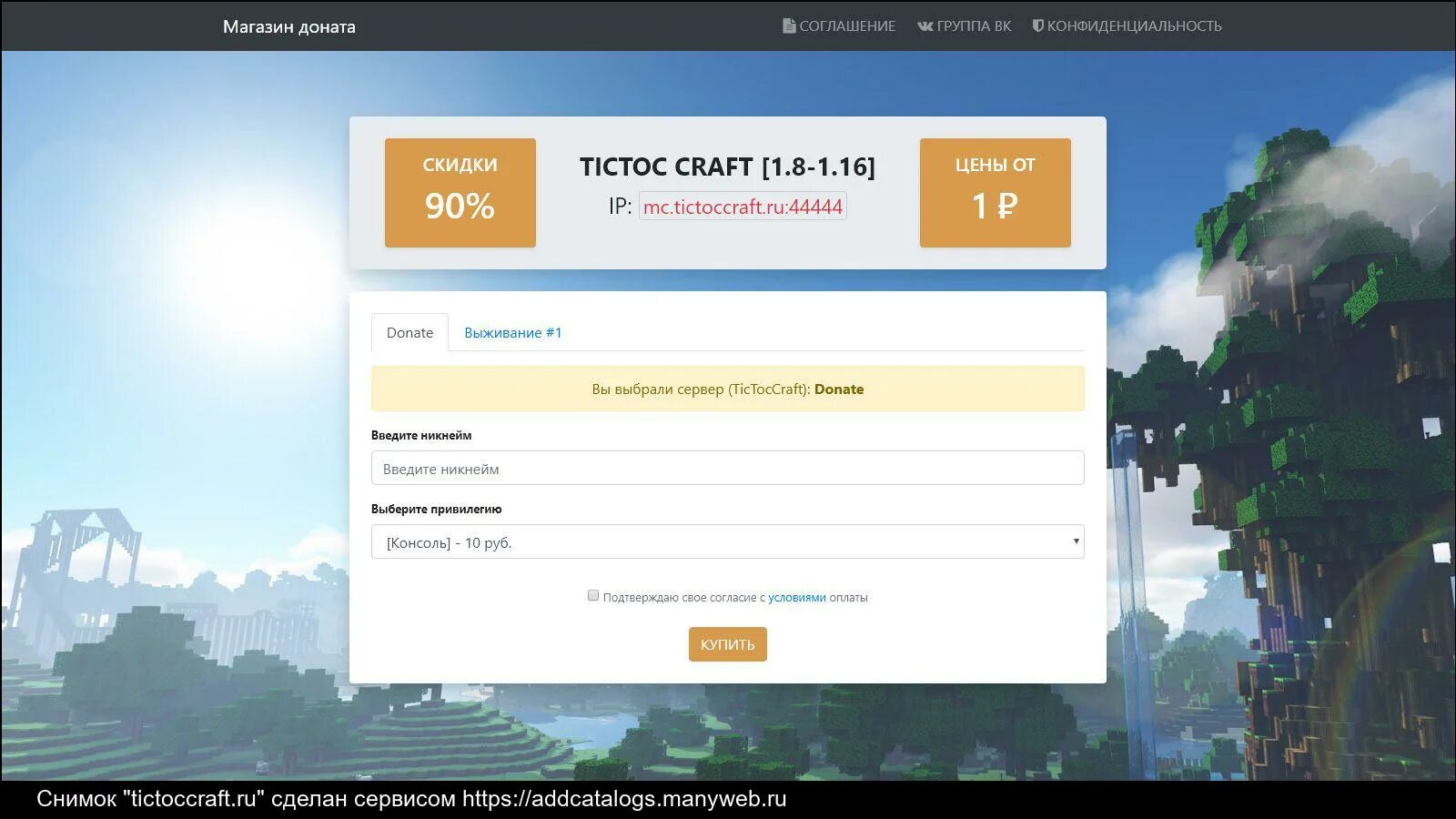Screen dimensions: 1456x819
Task: Click the selected server notice ending in Donate
Action: [x=728, y=389]
